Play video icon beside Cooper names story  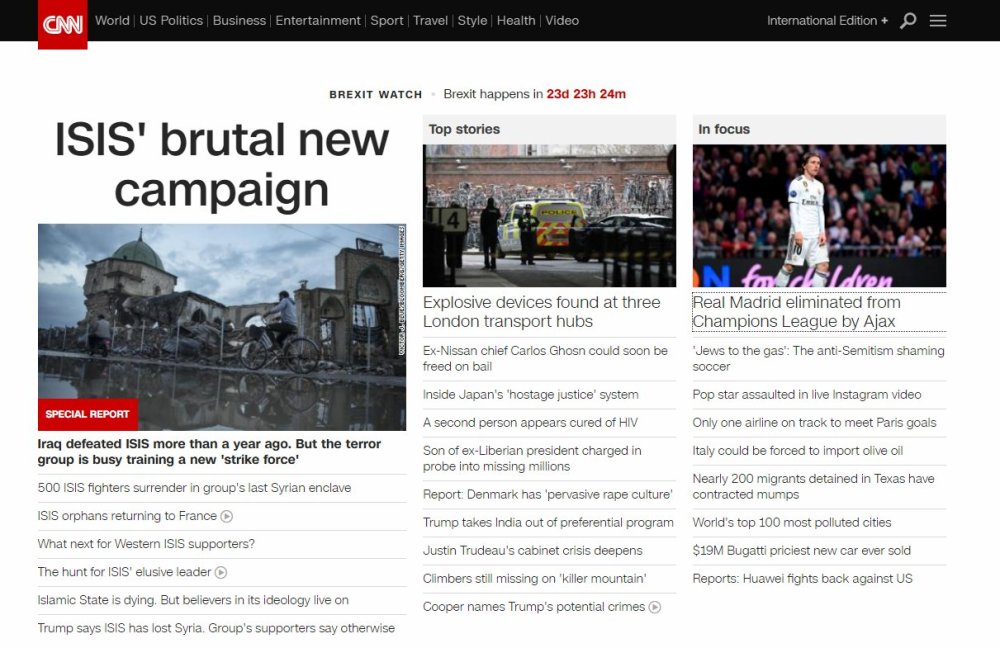(x=655, y=607)
